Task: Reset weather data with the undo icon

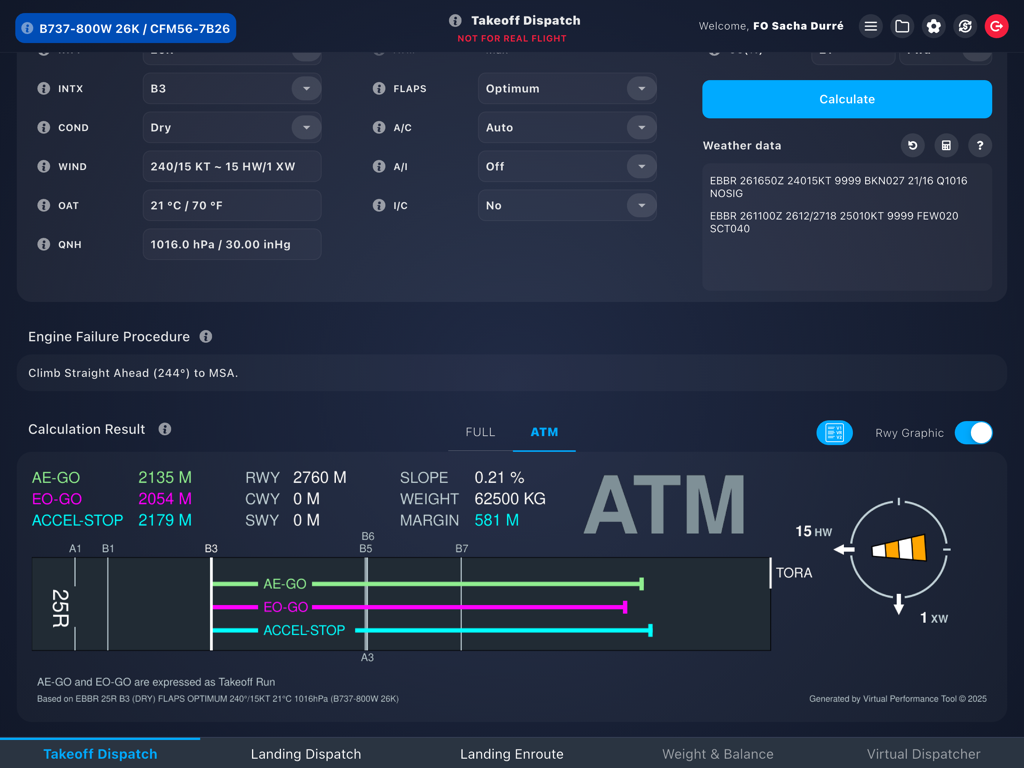Action: click(x=912, y=145)
